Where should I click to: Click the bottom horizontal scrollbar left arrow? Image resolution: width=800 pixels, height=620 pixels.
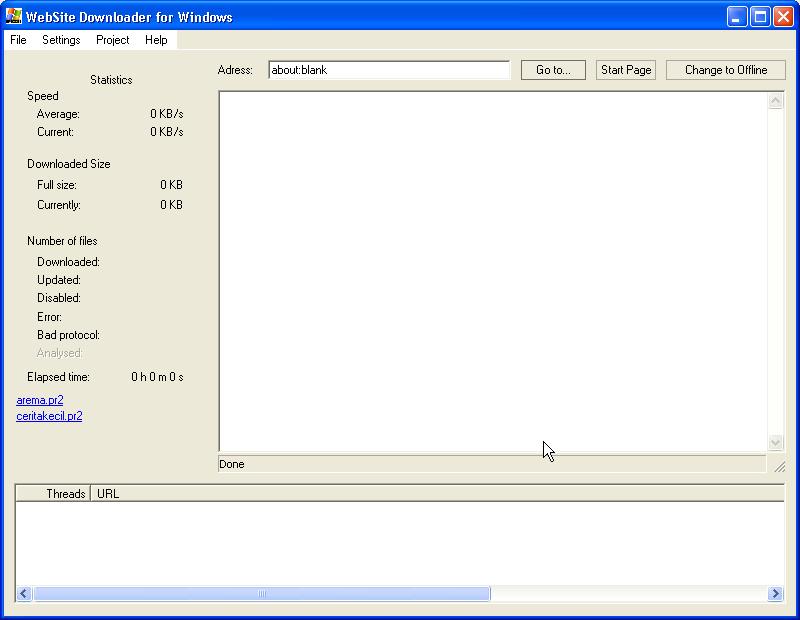point(22,593)
